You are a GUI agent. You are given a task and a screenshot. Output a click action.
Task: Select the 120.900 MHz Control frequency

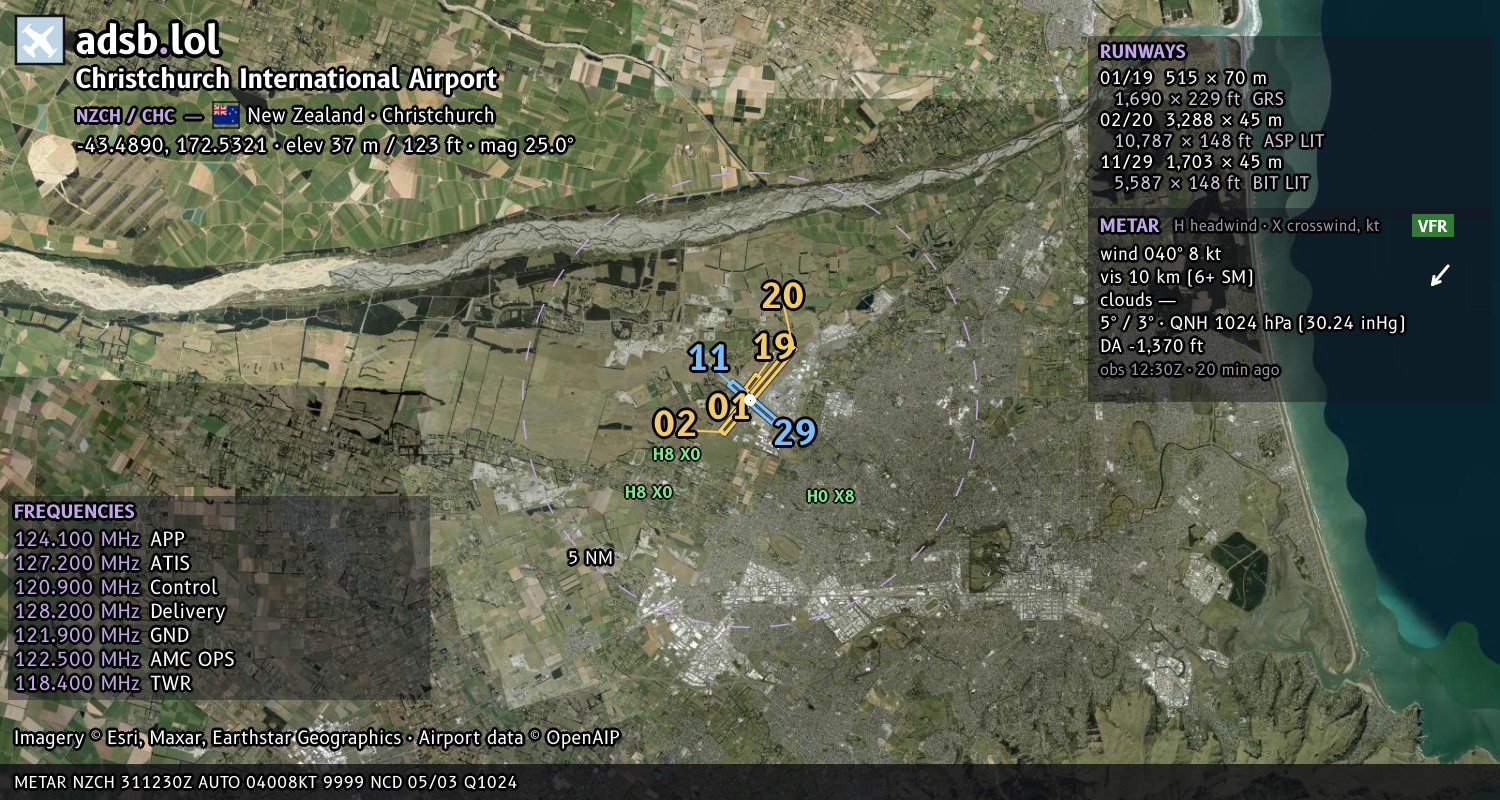click(x=116, y=588)
